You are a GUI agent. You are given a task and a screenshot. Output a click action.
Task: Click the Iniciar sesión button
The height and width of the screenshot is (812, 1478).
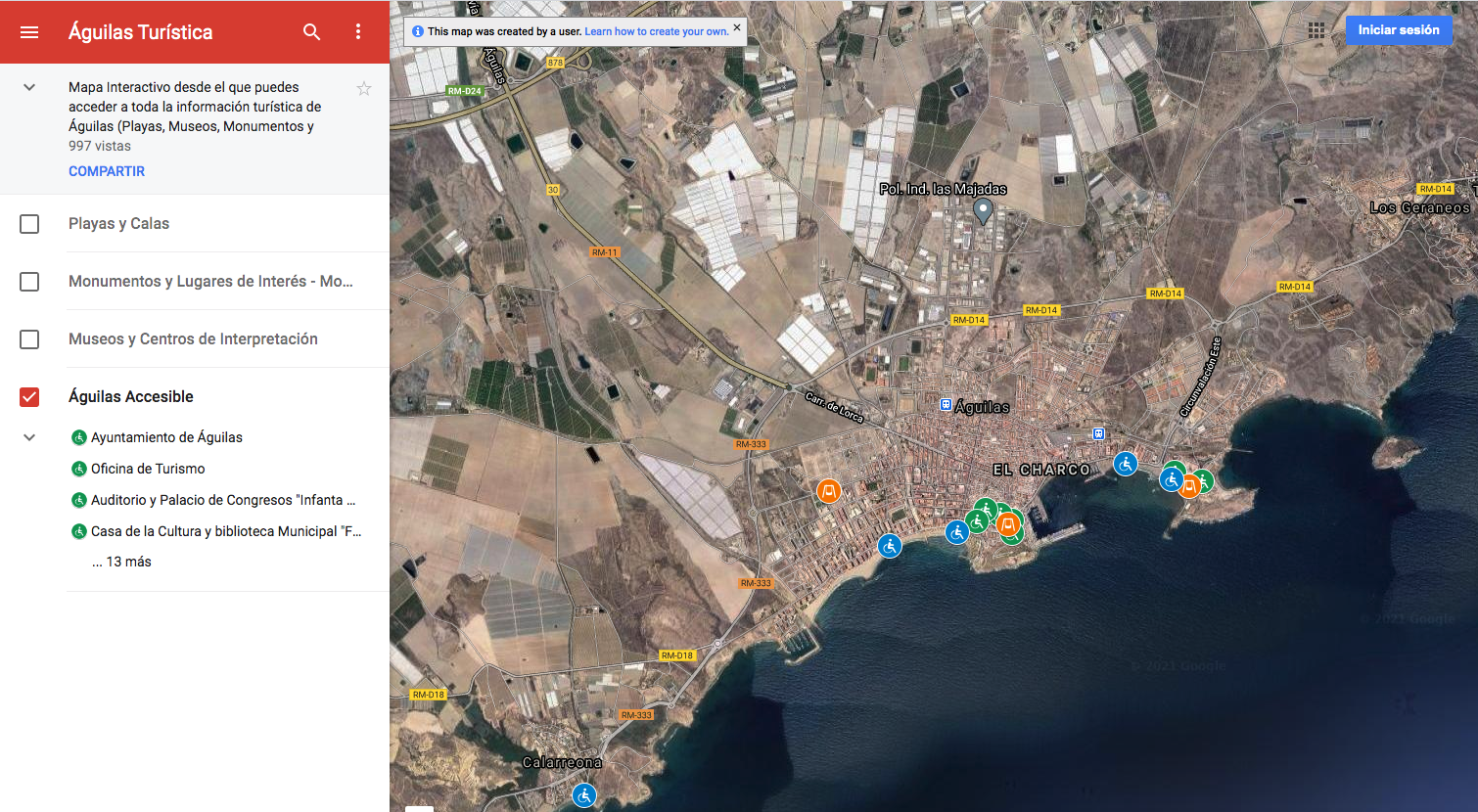(1398, 30)
